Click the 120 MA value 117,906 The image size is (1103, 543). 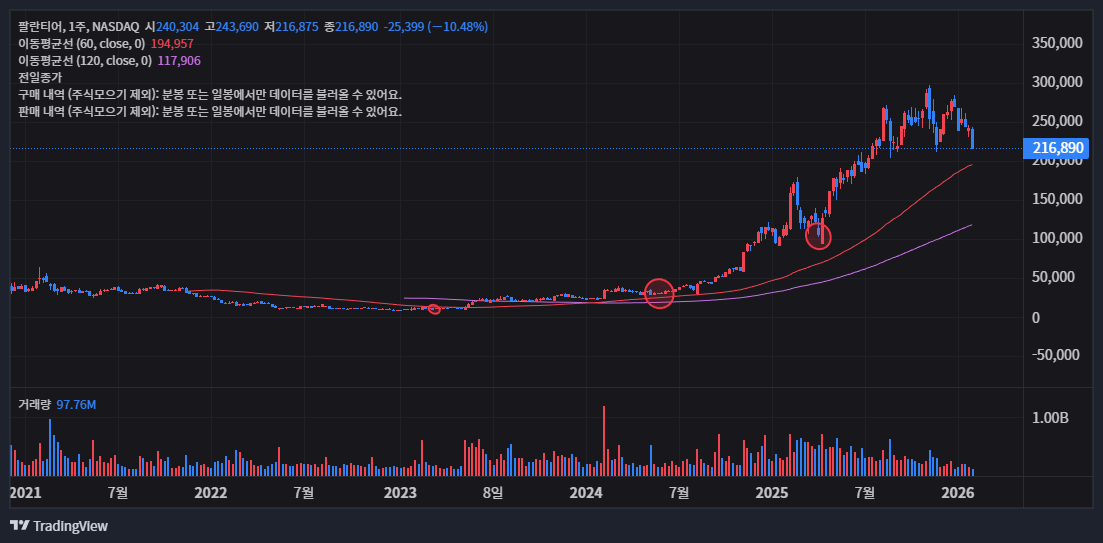tap(179, 60)
